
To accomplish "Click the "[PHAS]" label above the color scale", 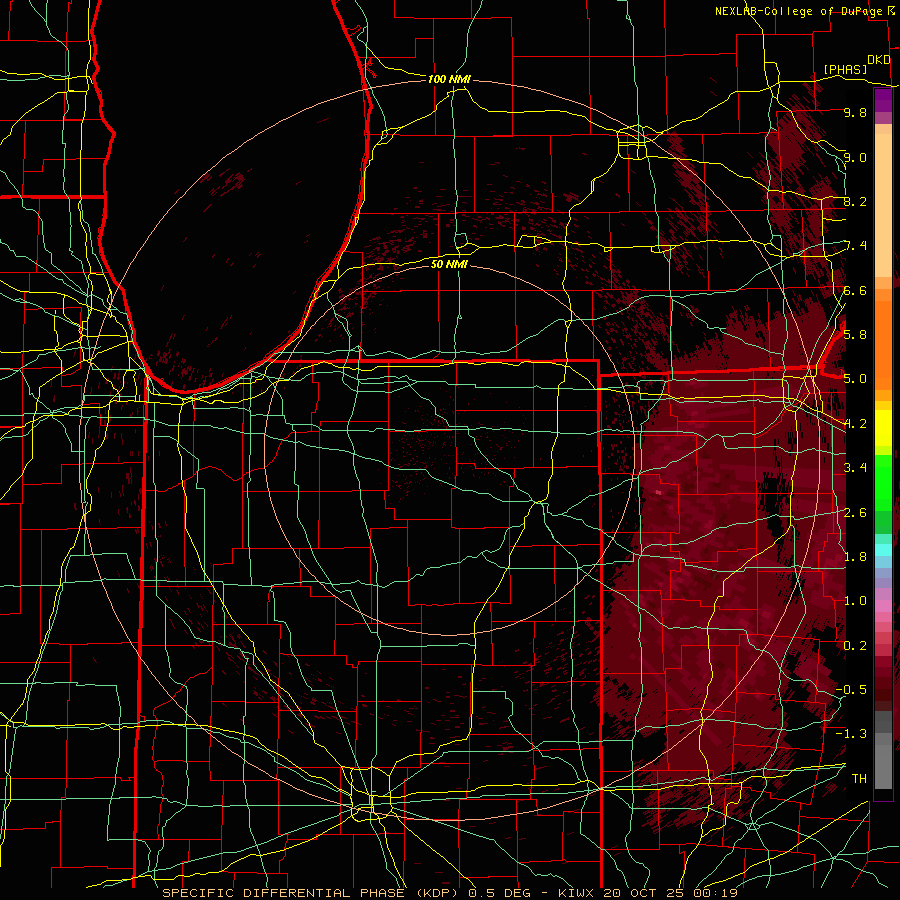I will [x=845, y=69].
